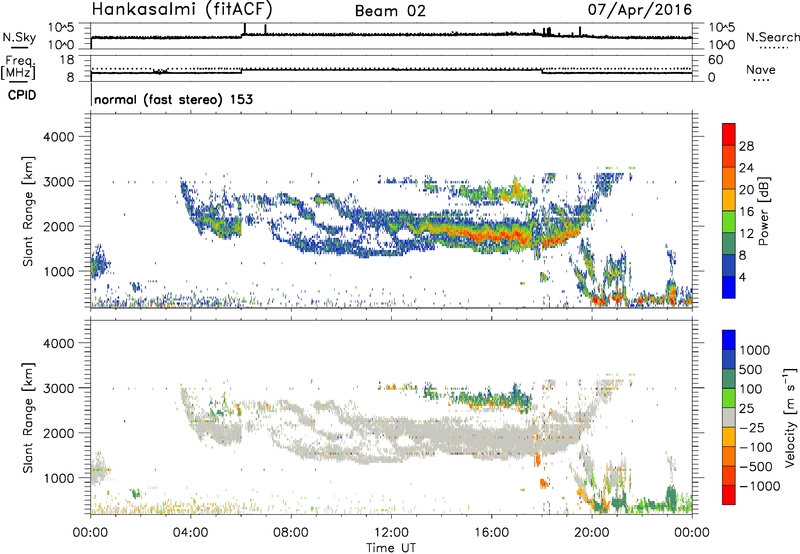Select the 24 dB label on Power colorbar

tap(746, 168)
